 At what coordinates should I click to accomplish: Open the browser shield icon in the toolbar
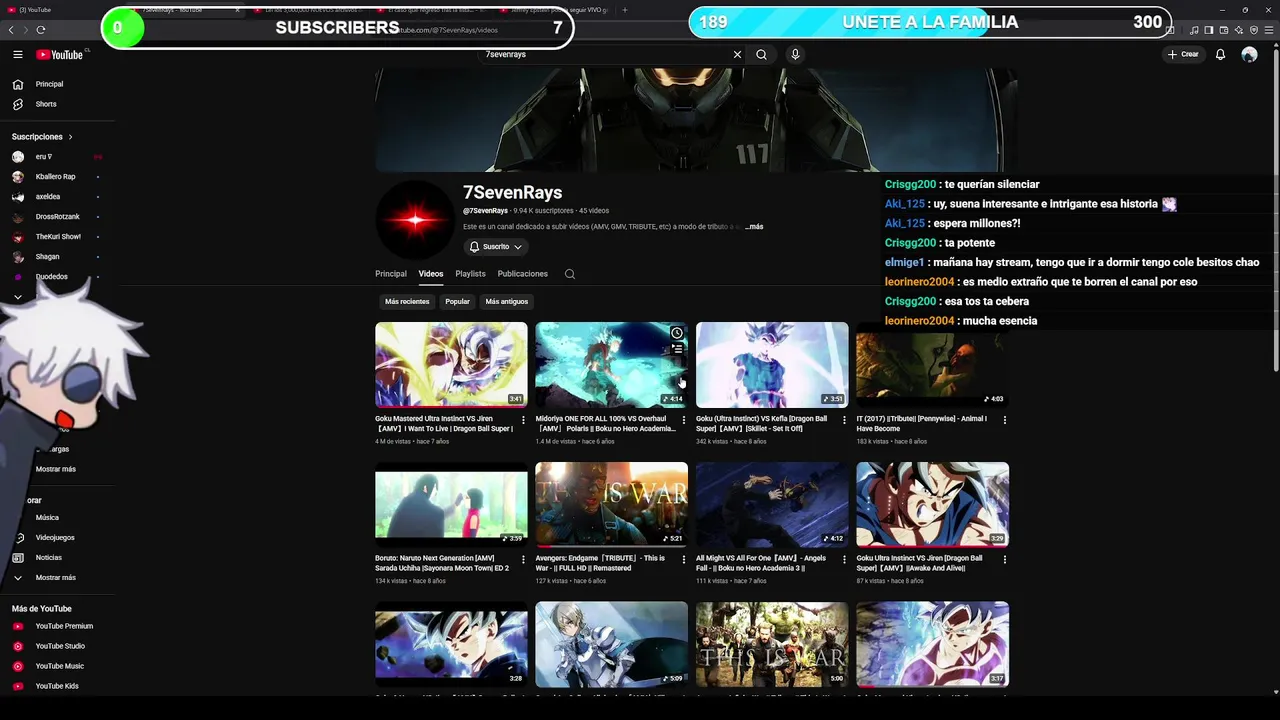tap(1254, 30)
